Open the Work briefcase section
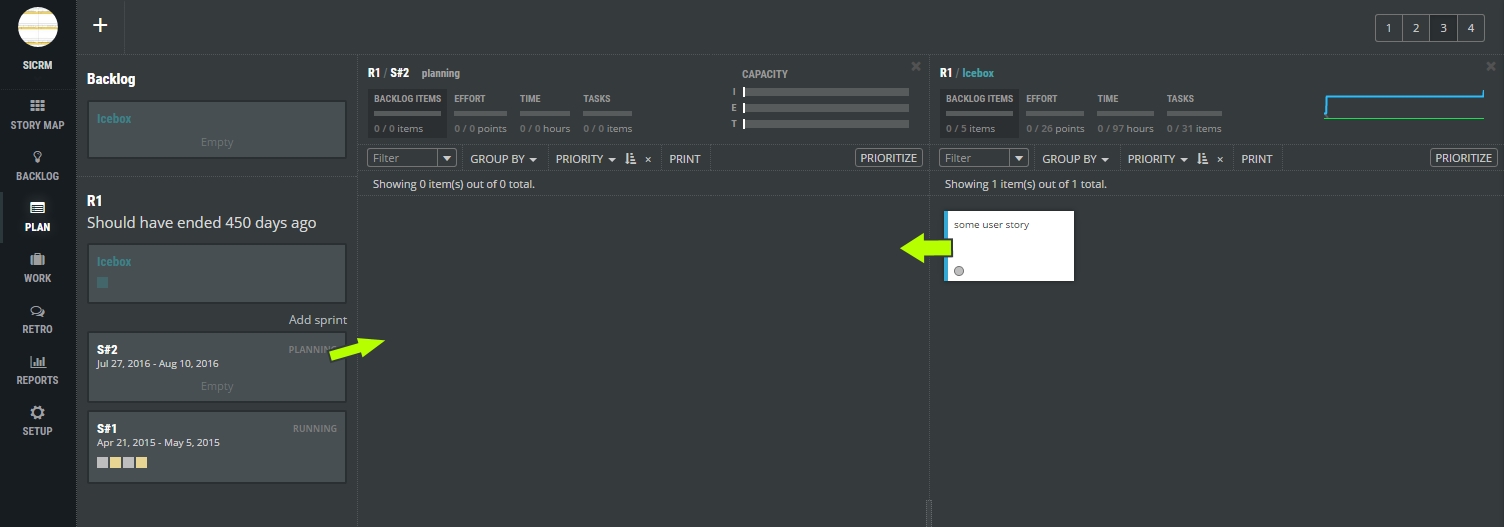Viewport: 1504px width, 527px height. point(38,268)
